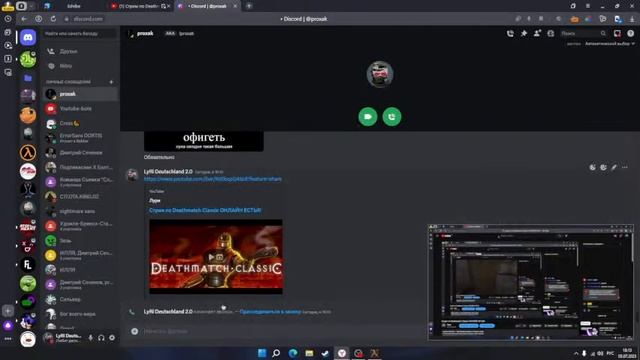Open pinned messages pin icon
The width and height of the screenshot is (640, 360).
tap(524, 33)
